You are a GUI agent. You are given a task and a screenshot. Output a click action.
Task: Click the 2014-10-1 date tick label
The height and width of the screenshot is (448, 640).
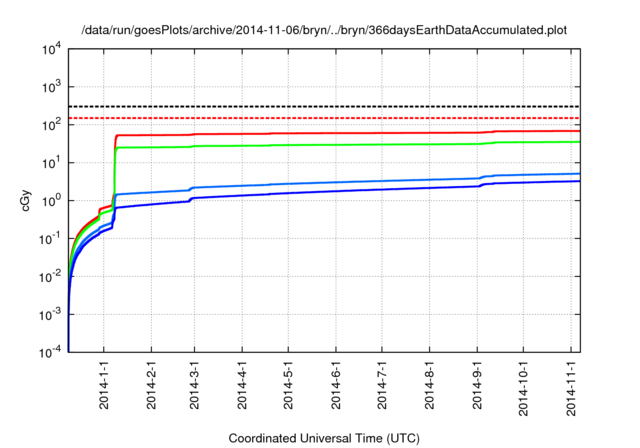coord(523,388)
